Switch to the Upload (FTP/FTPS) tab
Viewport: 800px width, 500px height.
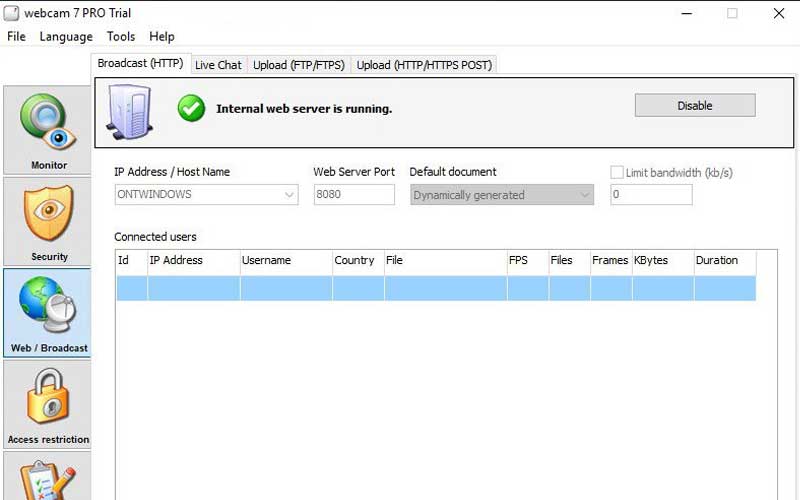pyautogui.click(x=299, y=65)
